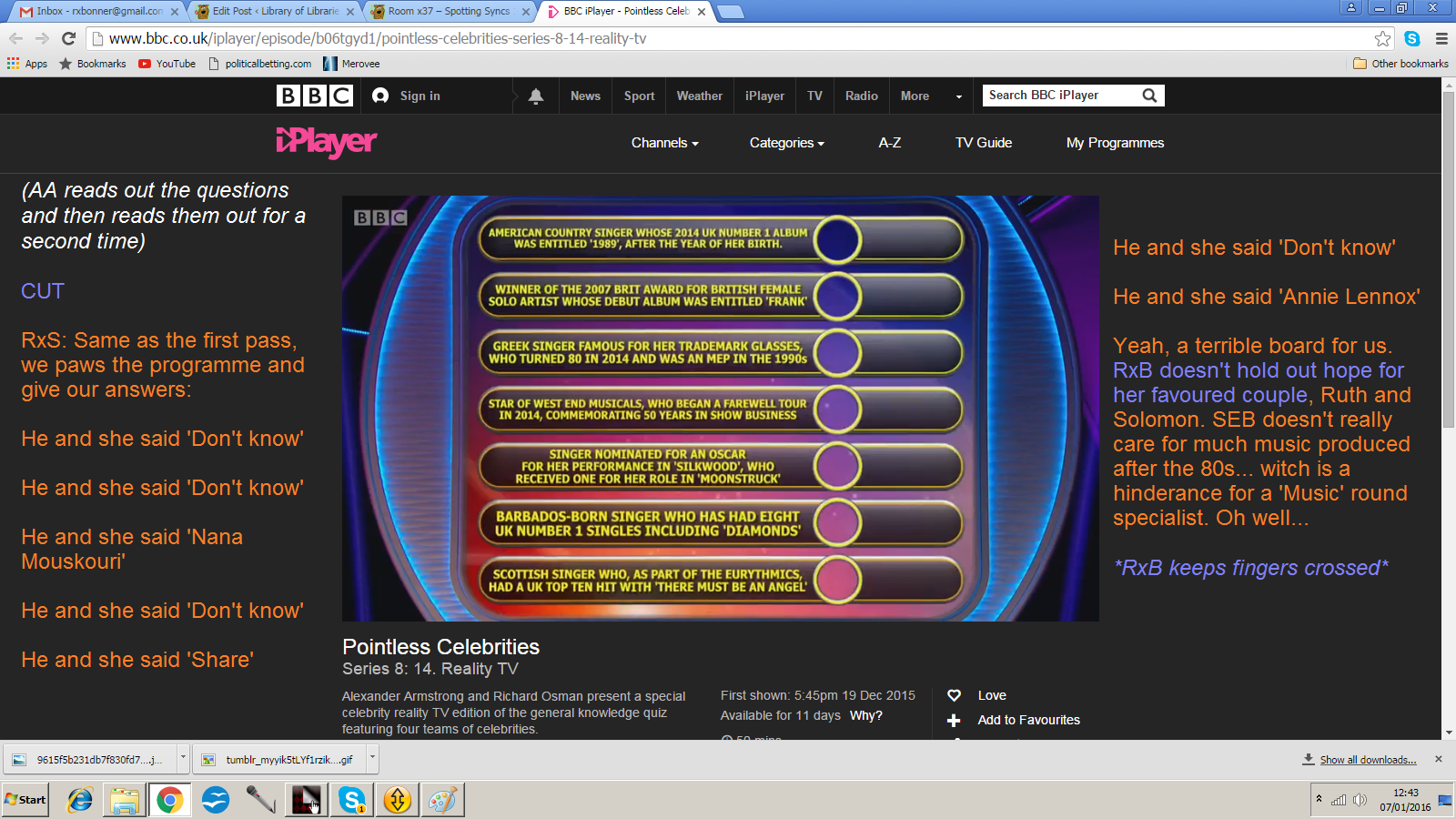Expand the Categories dropdown
1456x819 pixels.
(786, 143)
